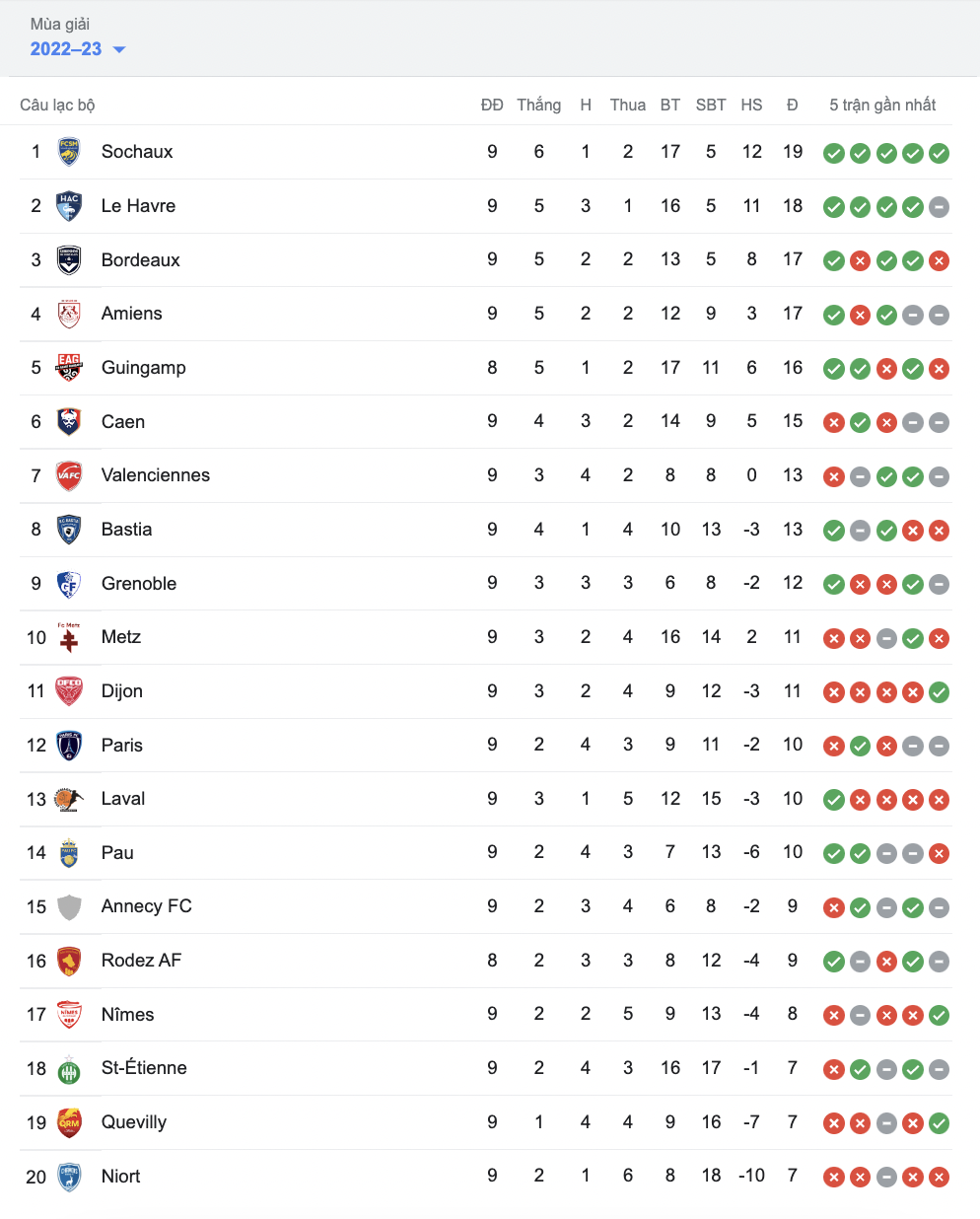Image resolution: width=980 pixels, height=1219 pixels.
Task: Click the season dropdown arrow
Action: coord(119,49)
